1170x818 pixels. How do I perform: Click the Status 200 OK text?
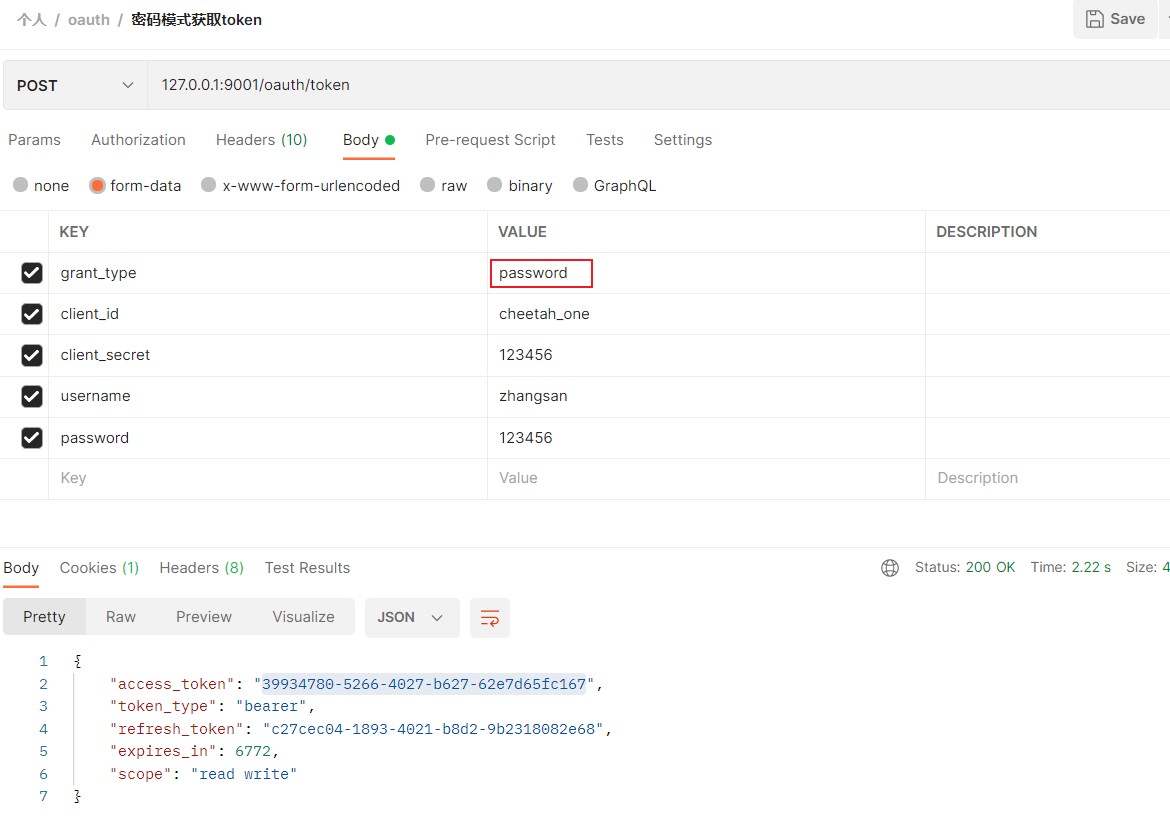[965, 567]
